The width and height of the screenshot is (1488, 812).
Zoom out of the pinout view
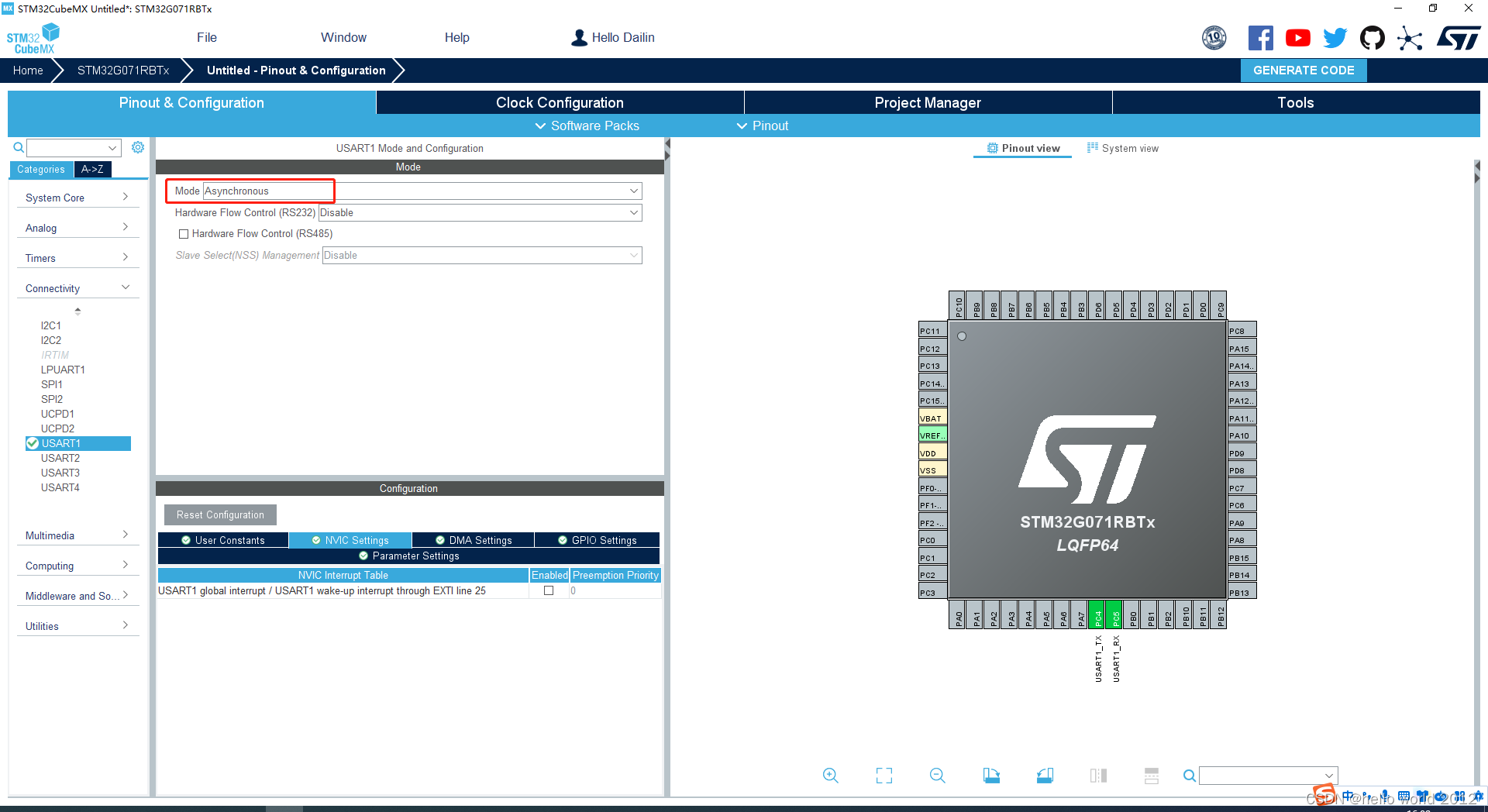937,776
